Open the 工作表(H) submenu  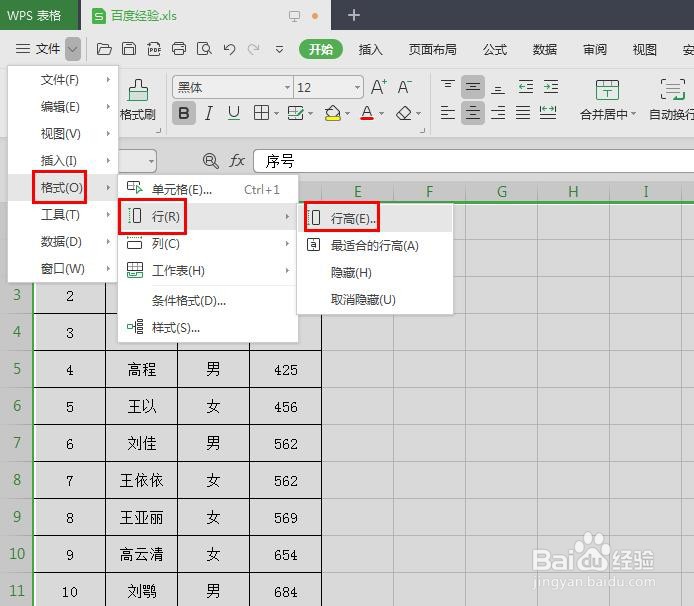tap(208, 270)
